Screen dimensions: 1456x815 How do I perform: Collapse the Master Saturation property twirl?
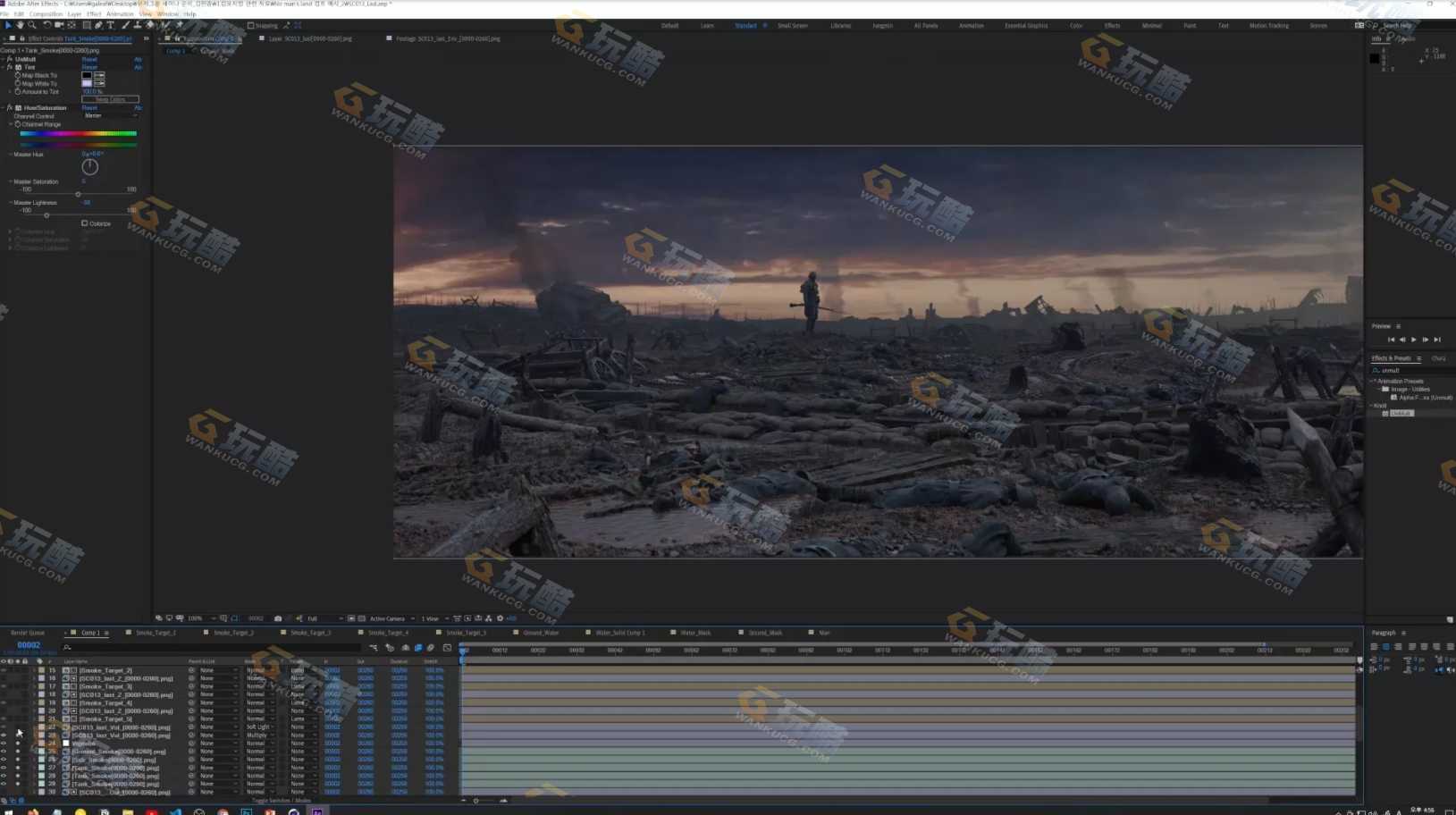11,181
